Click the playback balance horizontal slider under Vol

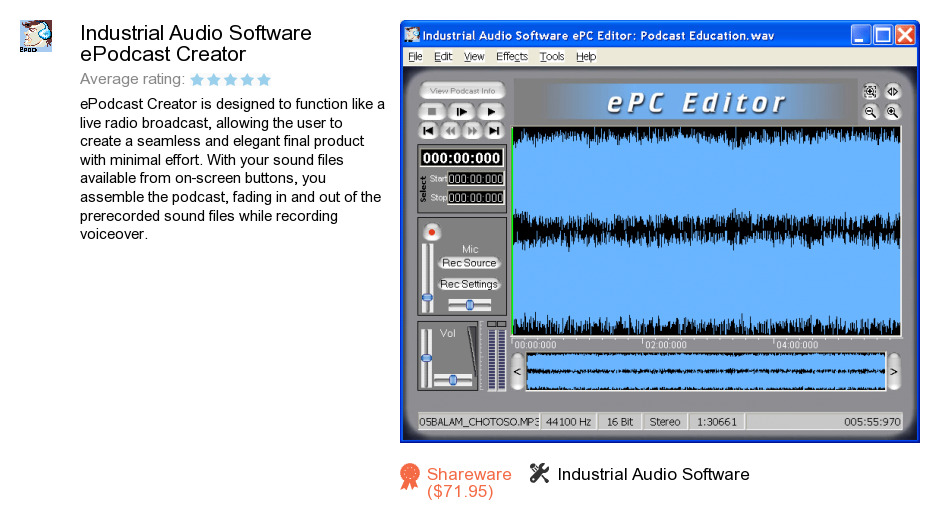coord(453,380)
